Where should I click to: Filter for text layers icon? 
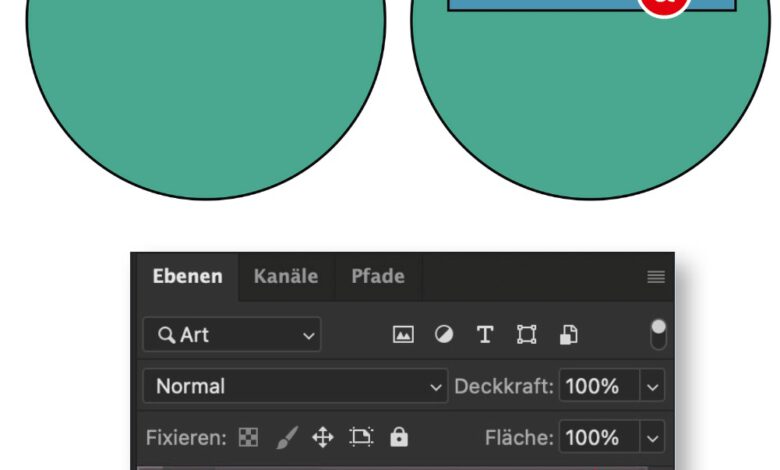tap(485, 335)
